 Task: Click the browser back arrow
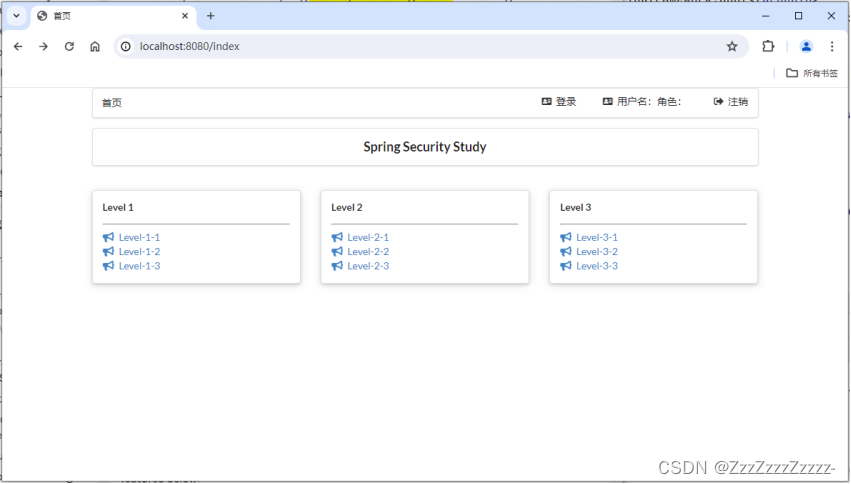click(18, 47)
